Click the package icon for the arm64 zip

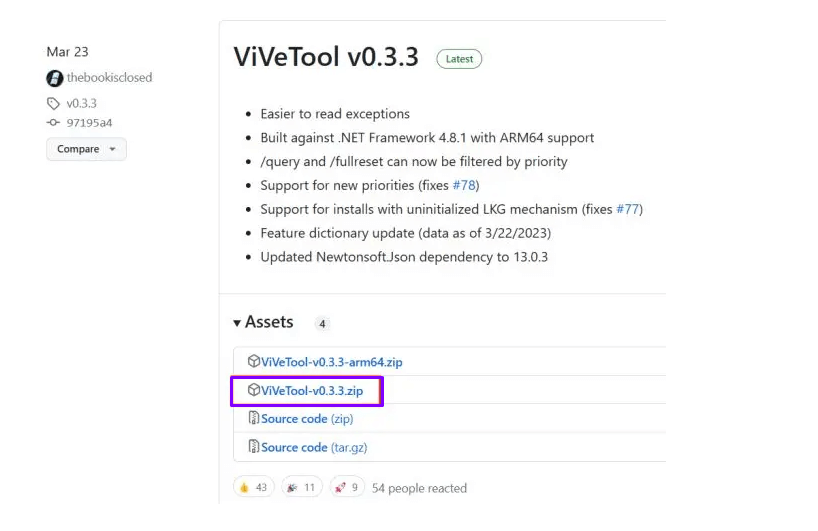[254, 361]
